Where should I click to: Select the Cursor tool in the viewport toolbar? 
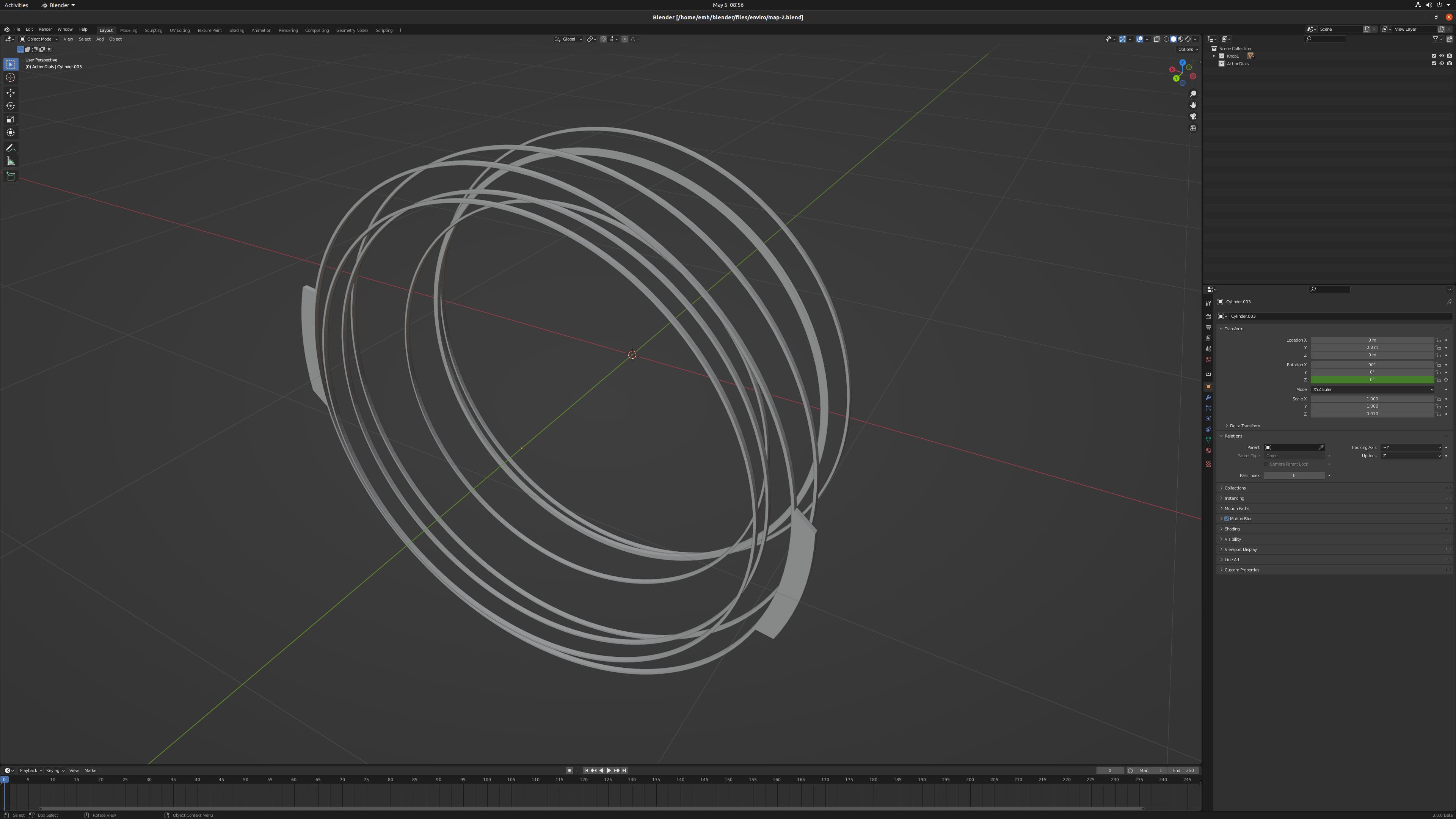click(x=11, y=77)
